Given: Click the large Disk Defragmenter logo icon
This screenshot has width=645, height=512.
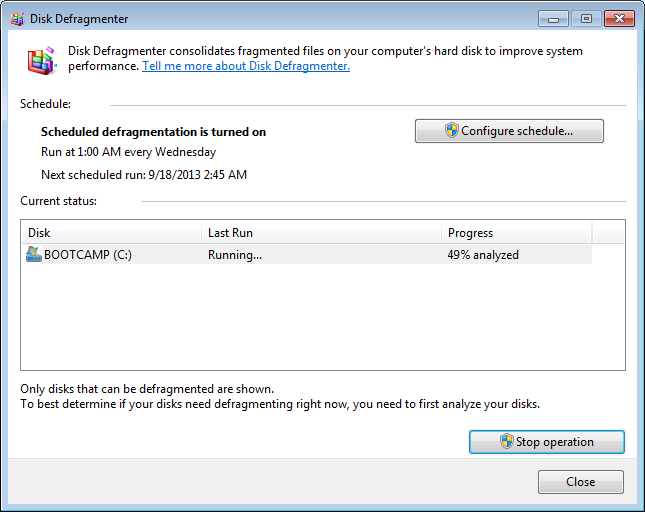Looking at the screenshot, I should 42,61.
